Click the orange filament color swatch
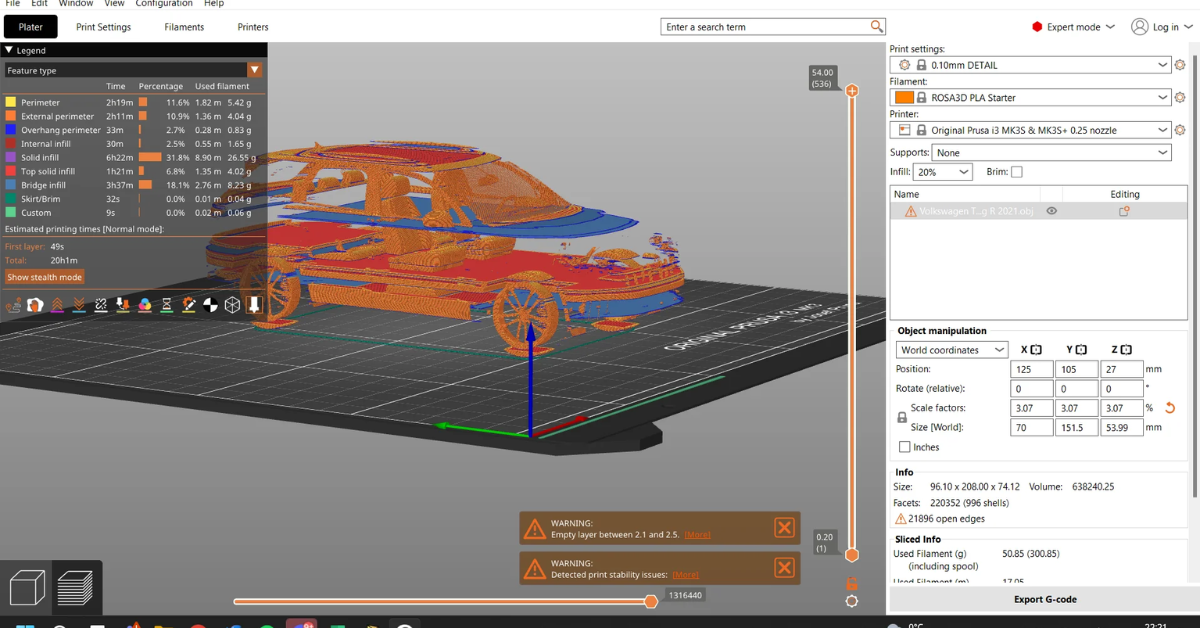Screen dimensions: 1200x628 (x=904, y=98)
